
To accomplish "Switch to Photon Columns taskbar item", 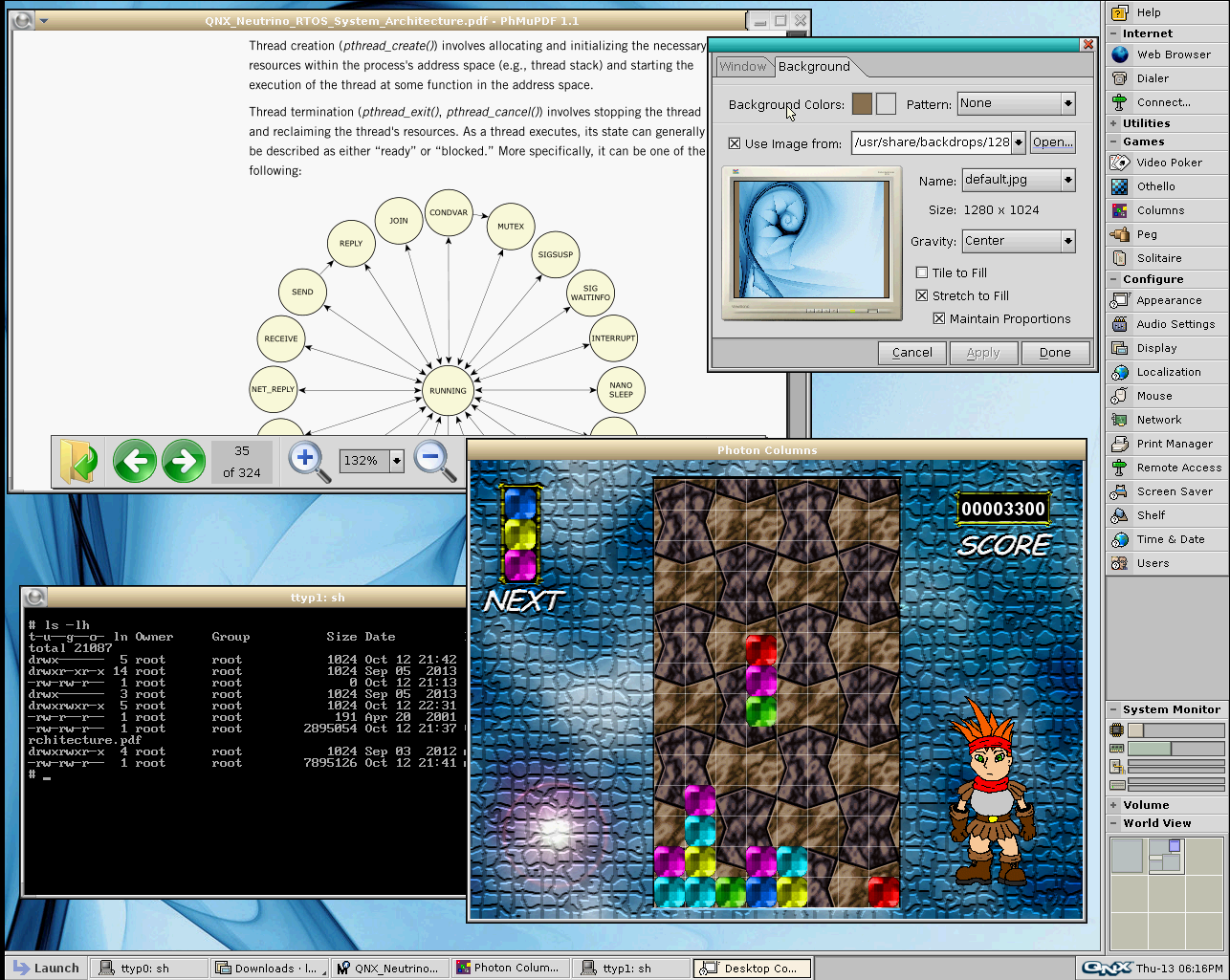I will 511,969.
